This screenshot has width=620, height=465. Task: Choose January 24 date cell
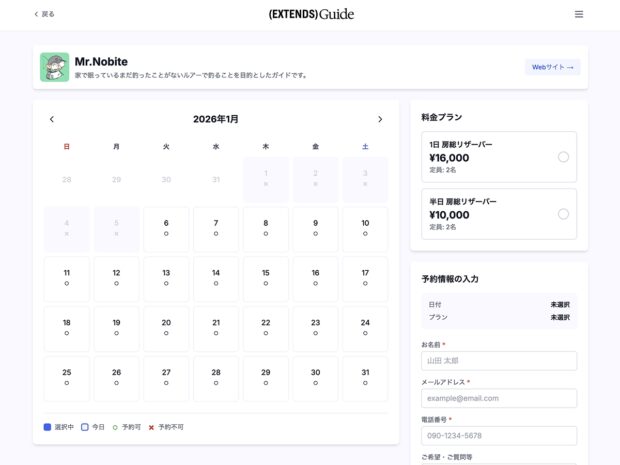365,327
